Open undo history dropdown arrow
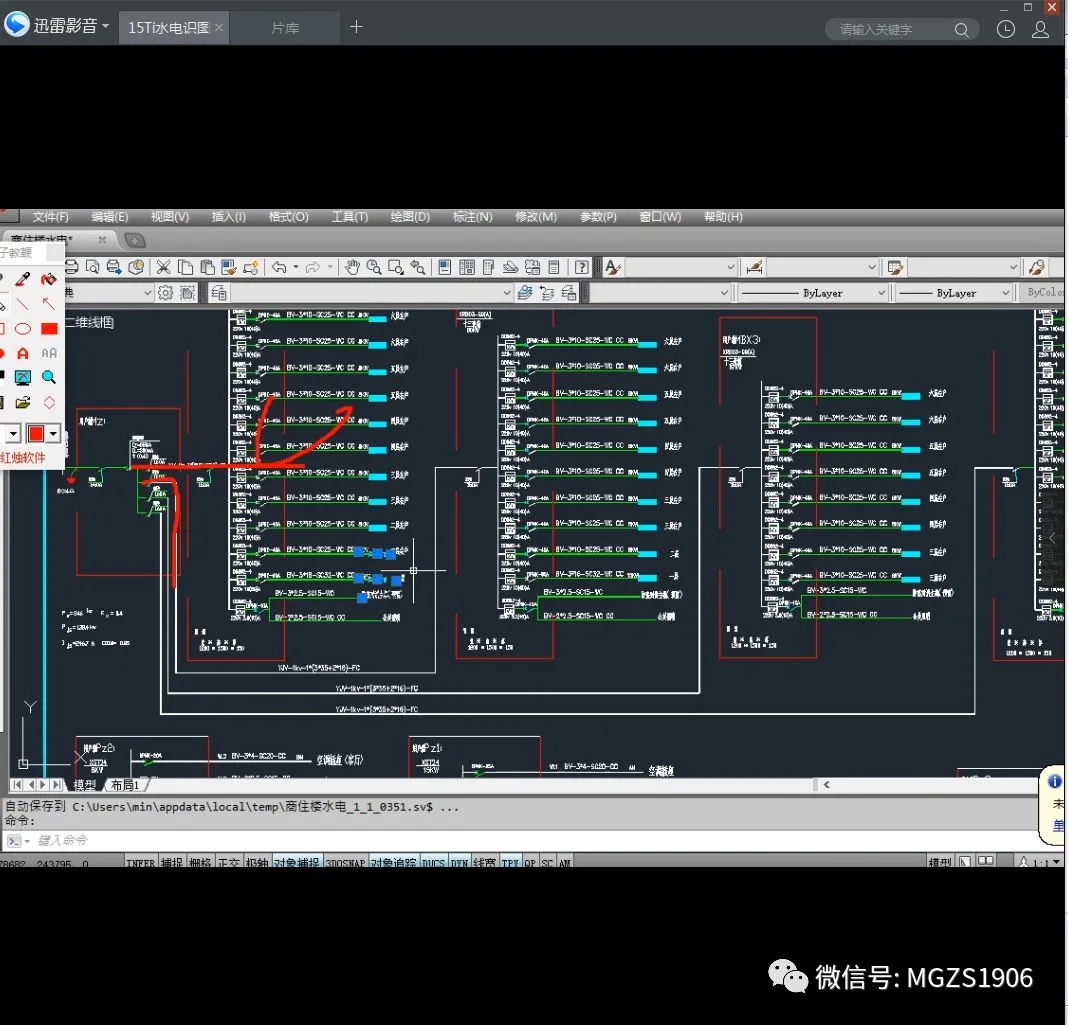This screenshot has height=1025, width=1068. (296, 267)
